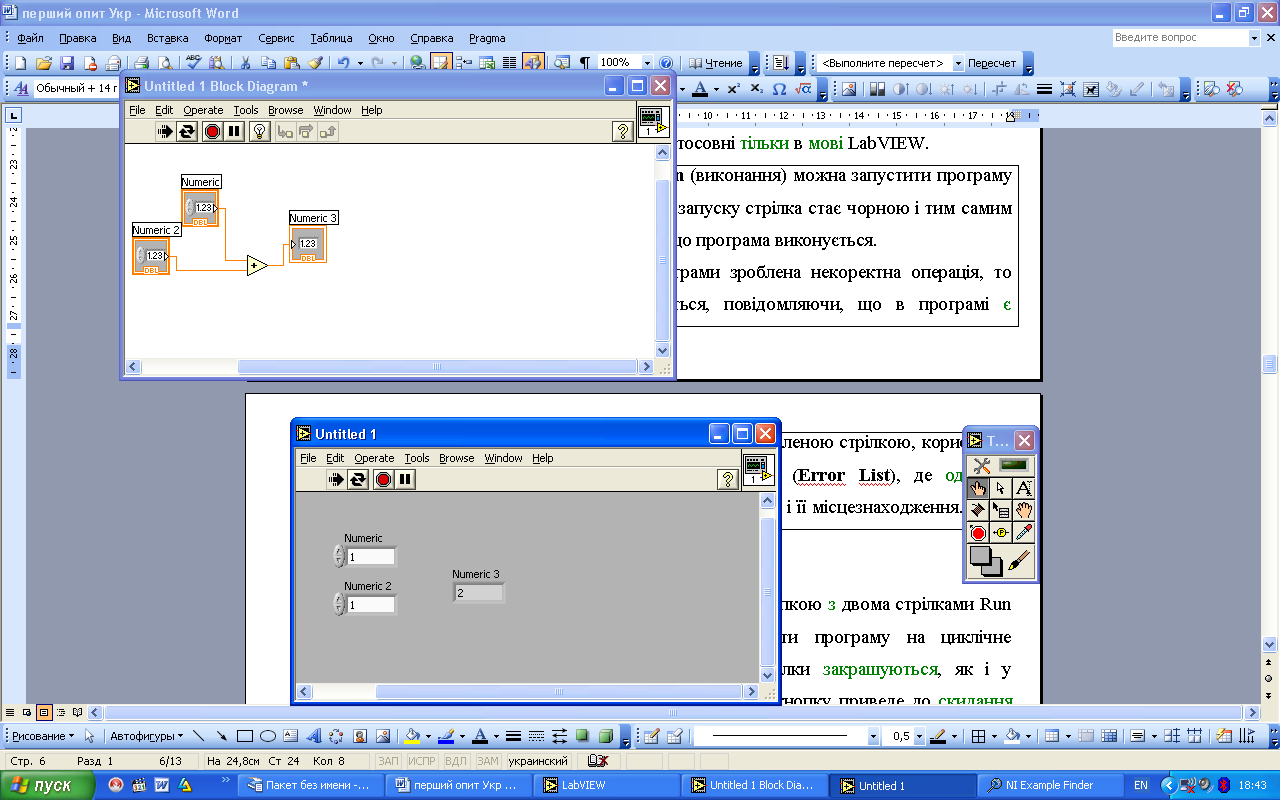Click Word subscript x₂ button
Viewport: 1280px width, 800px height.
tap(755, 88)
